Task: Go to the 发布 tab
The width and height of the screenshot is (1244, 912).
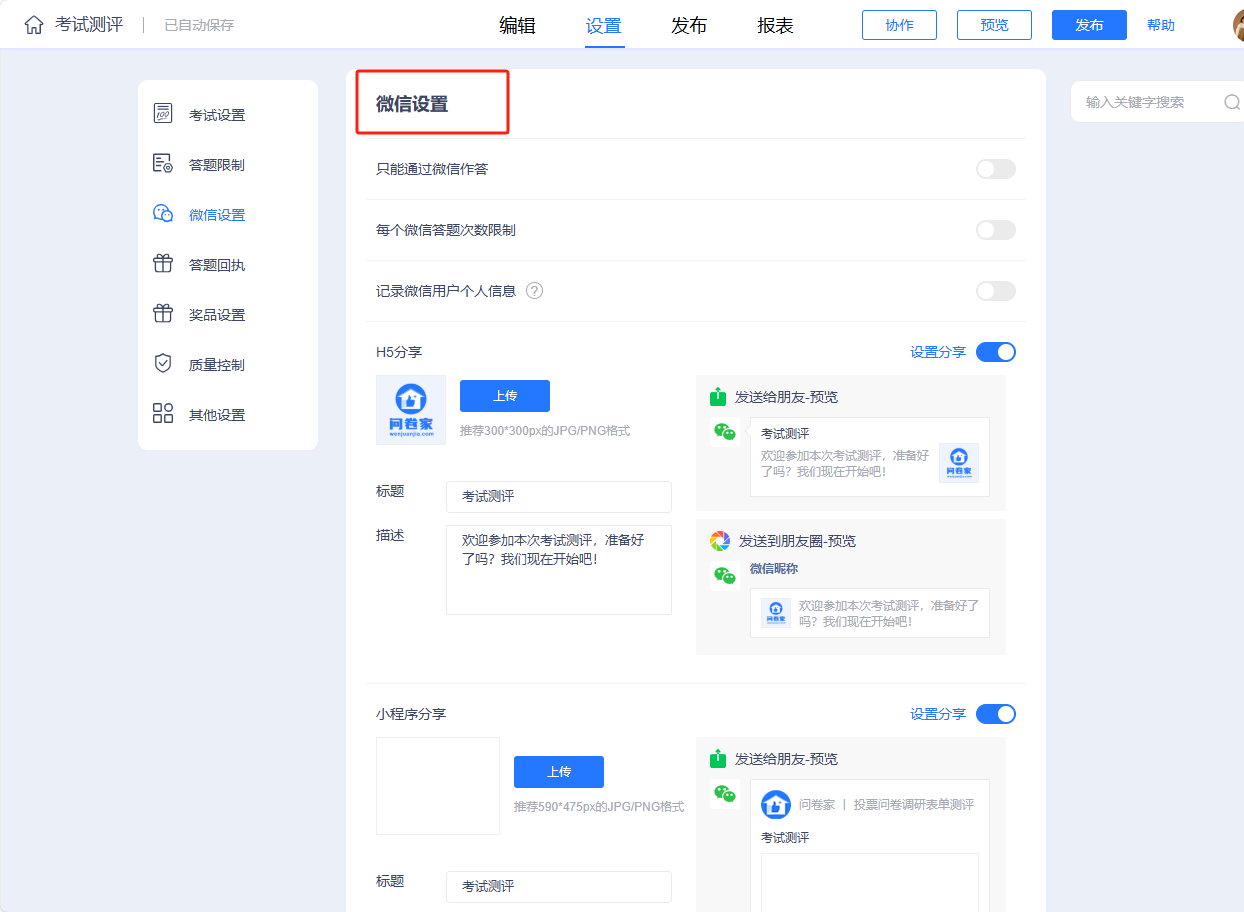Action: 690,26
